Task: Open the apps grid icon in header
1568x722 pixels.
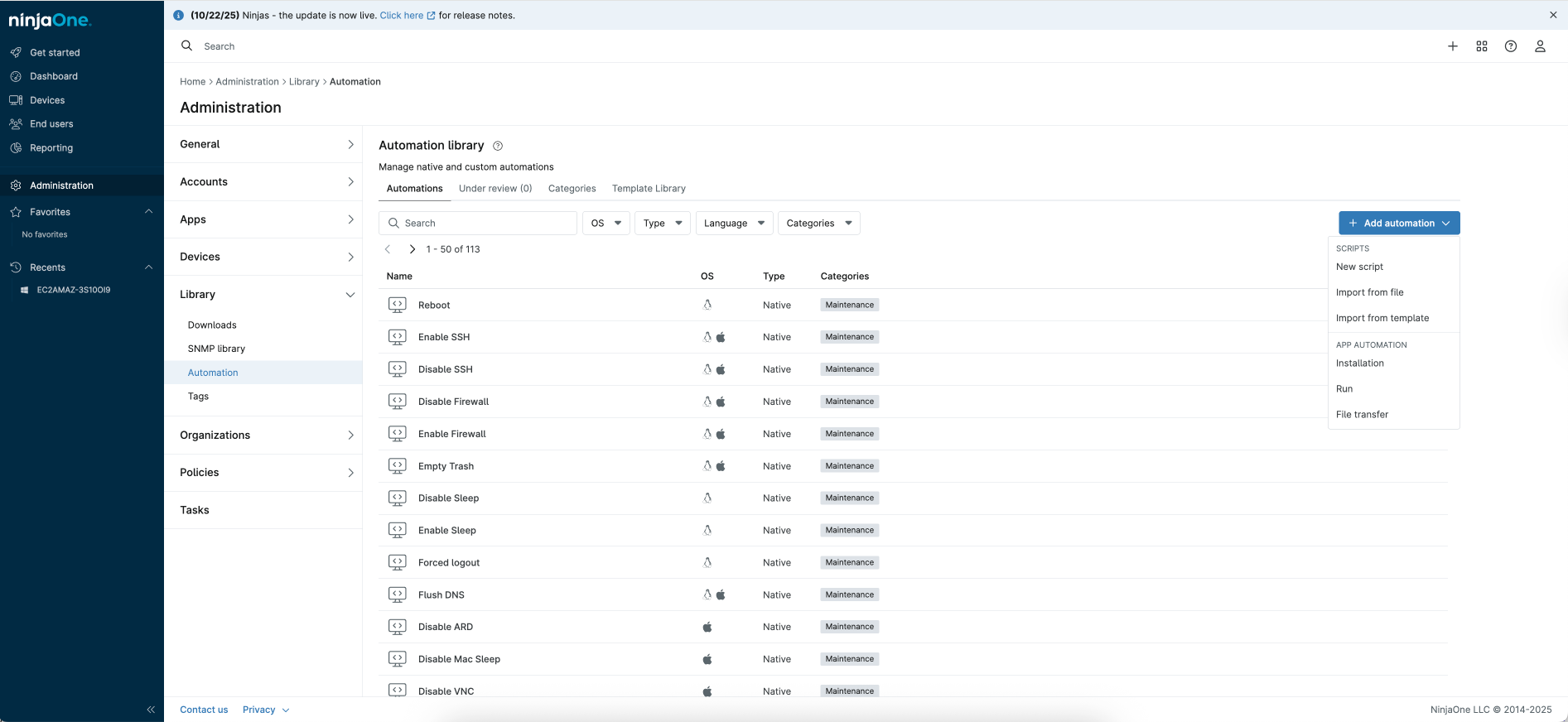Action: pyautogui.click(x=1481, y=46)
